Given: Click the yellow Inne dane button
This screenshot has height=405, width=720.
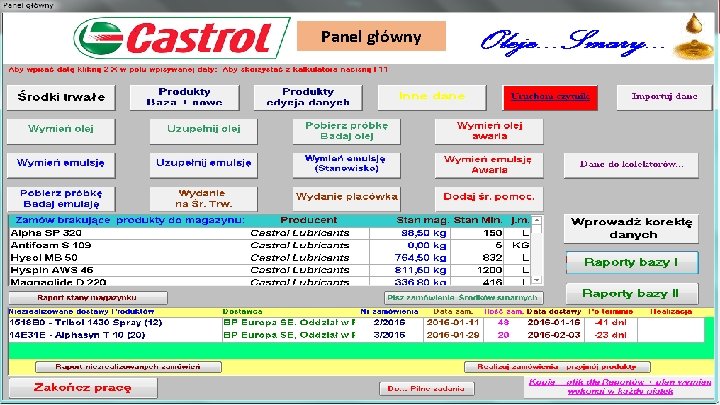Looking at the screenshot, I should coord(432,97).
